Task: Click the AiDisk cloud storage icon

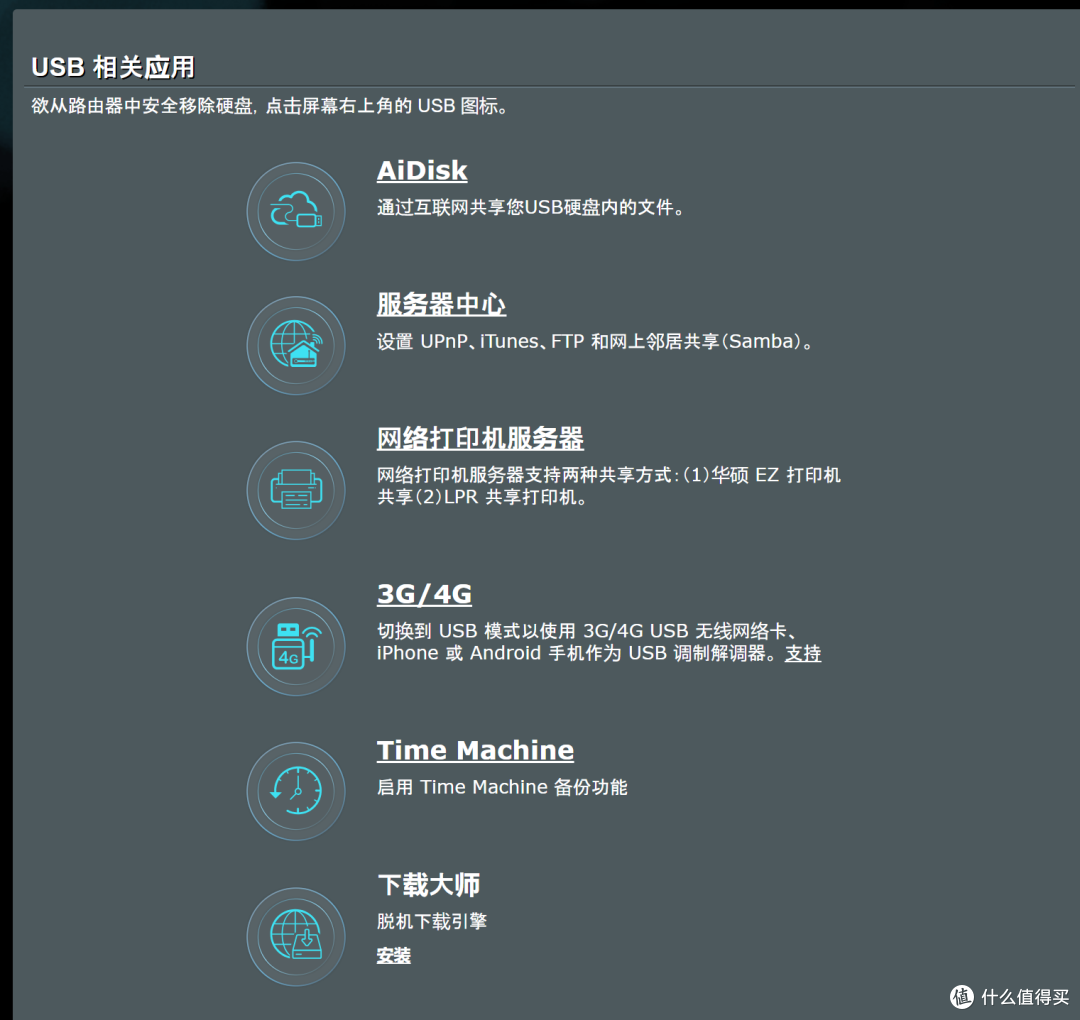Action: pyautogui.click(x=296, y=211)
